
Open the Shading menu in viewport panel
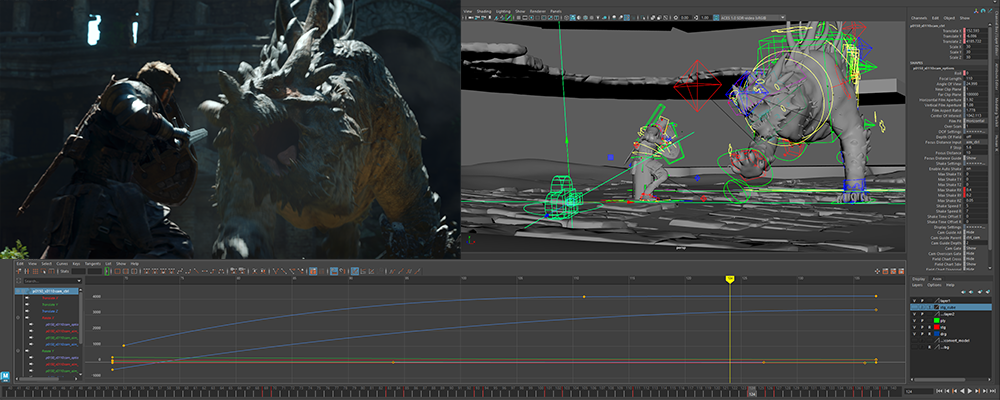point(483,10)
